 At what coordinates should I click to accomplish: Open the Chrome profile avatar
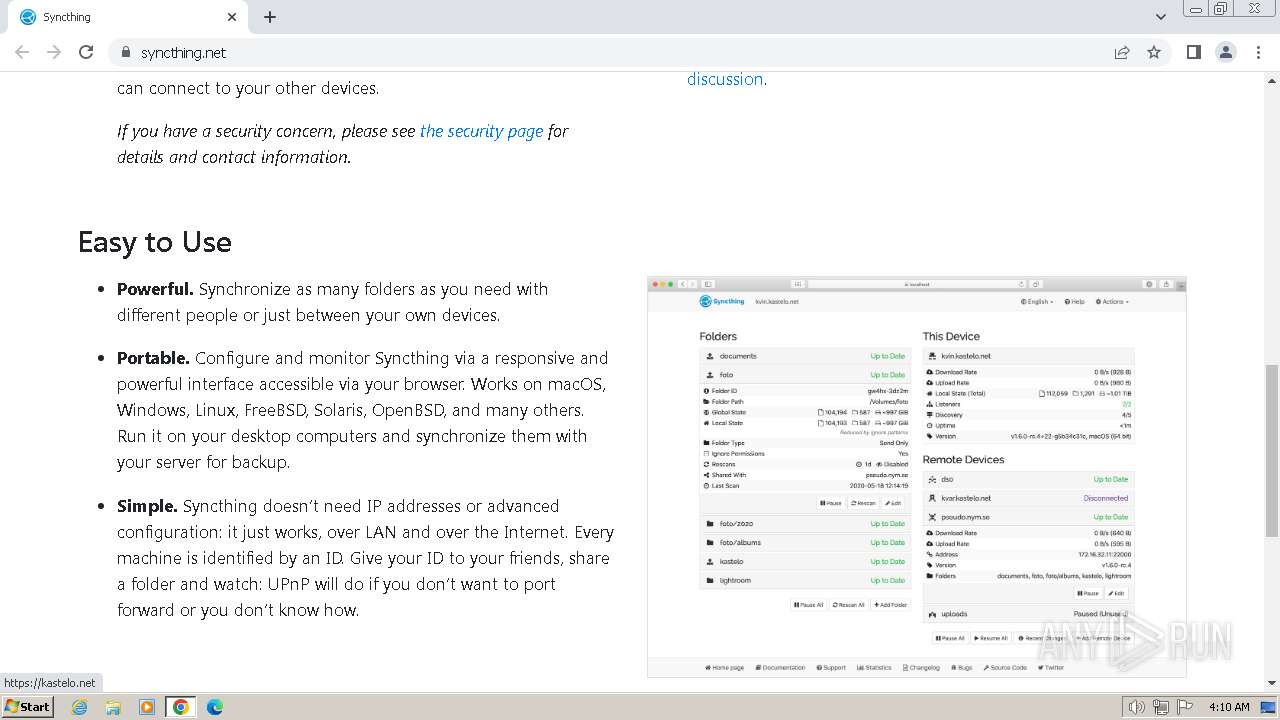click(1226, 52)
